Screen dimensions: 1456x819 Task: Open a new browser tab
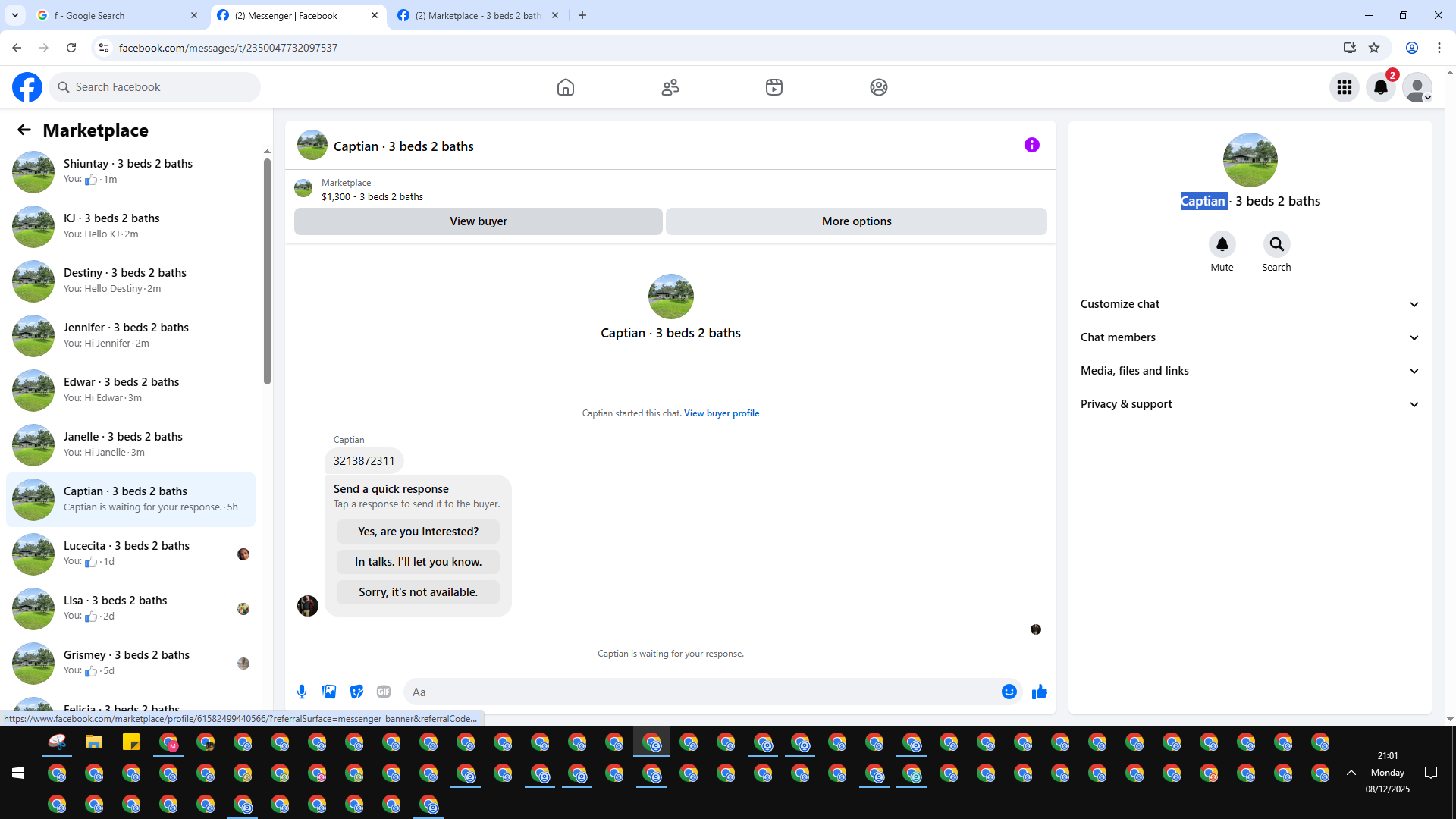click(x=582, y=15)
